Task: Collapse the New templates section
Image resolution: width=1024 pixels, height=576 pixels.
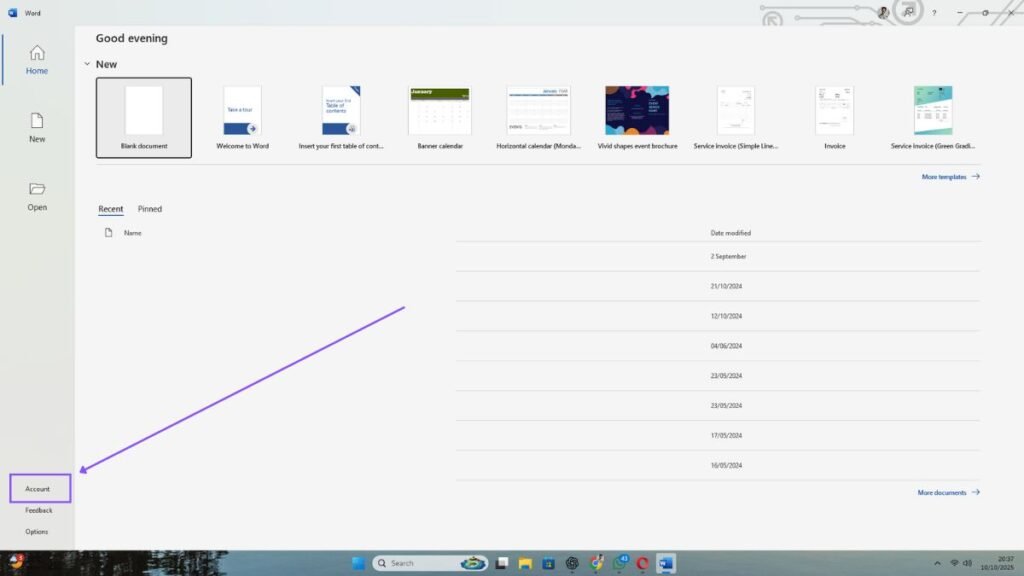Action: (88, 62)
